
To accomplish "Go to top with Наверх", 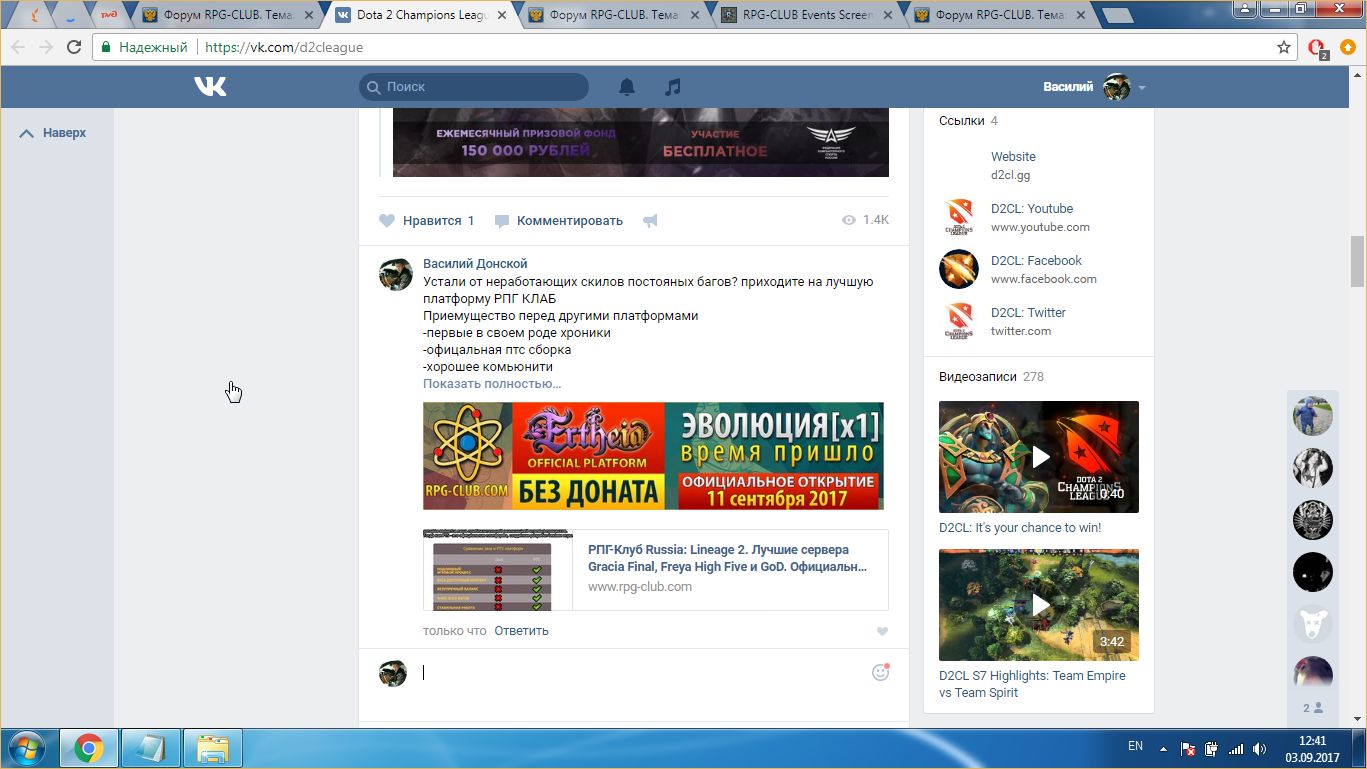I will point(53,133).
